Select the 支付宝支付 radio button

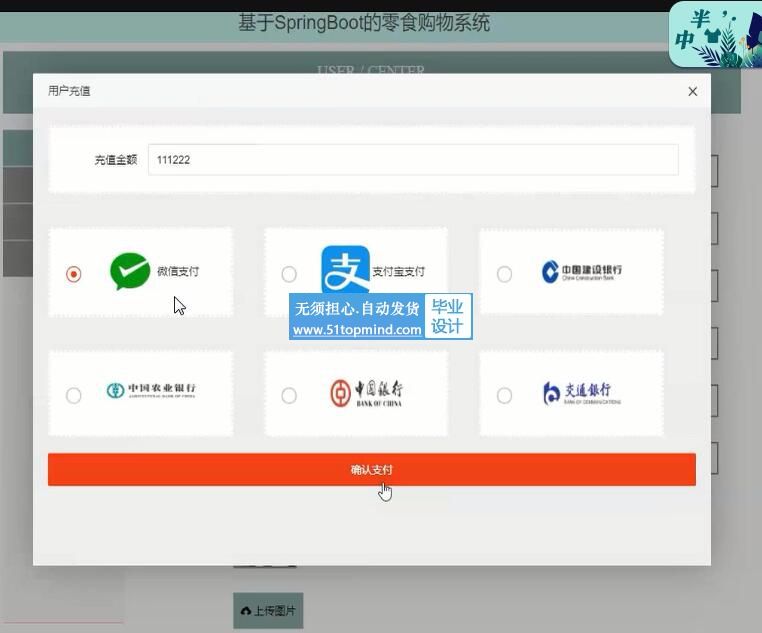pos(289,274)
